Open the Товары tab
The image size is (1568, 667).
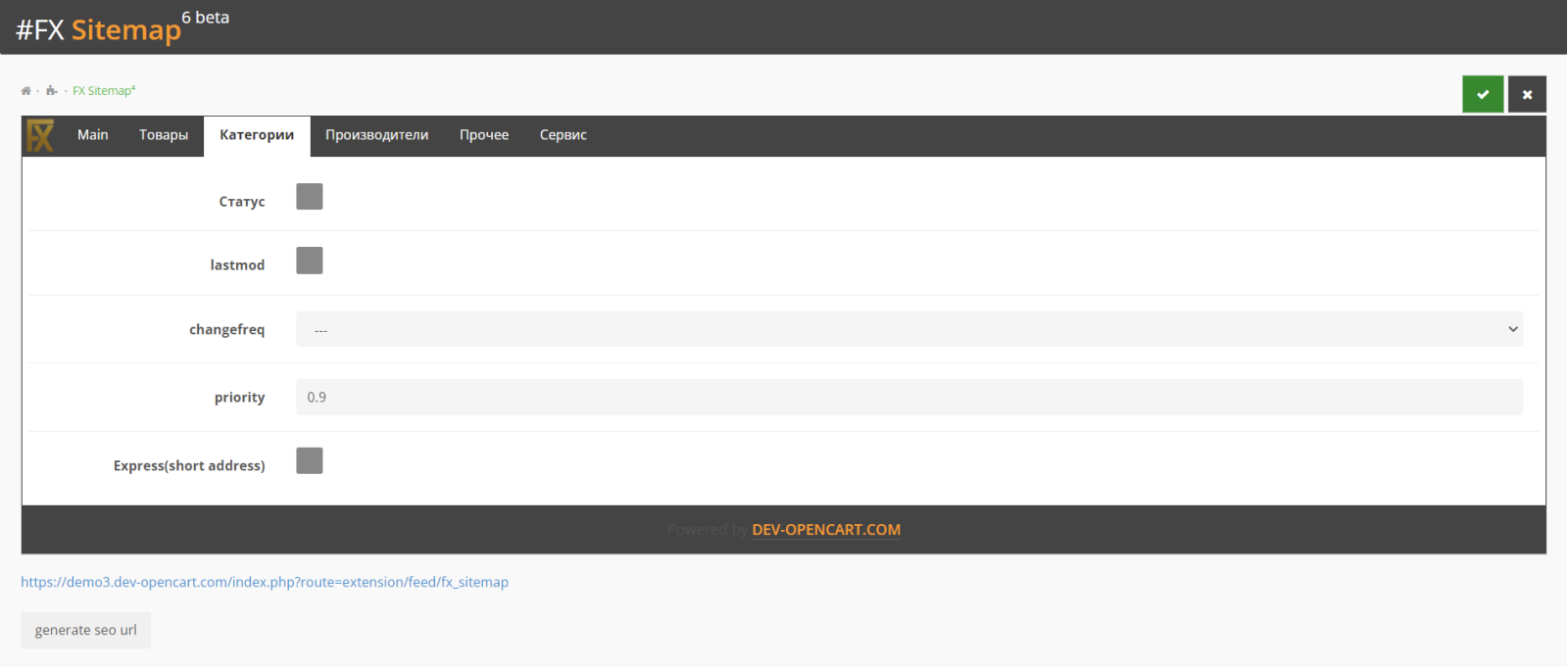tap(164, 135)
